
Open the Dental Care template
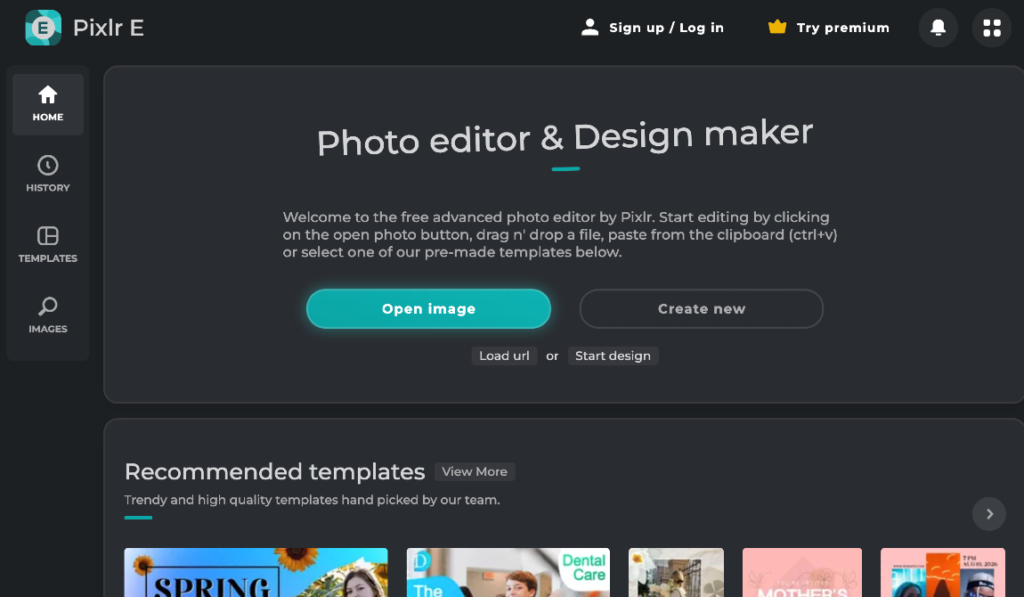(507, 572)
